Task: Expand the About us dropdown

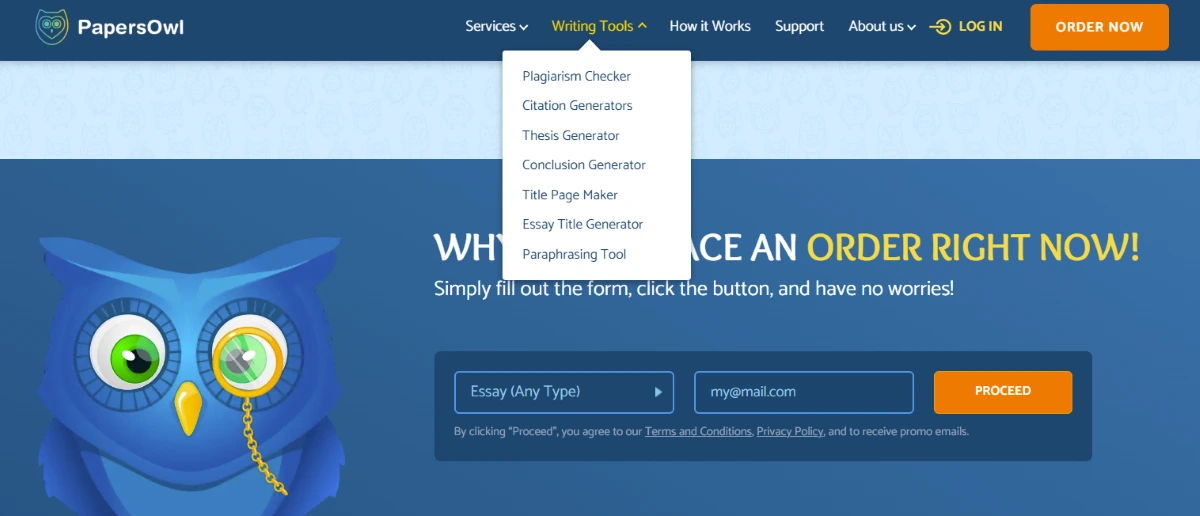Action: point(881,27)
